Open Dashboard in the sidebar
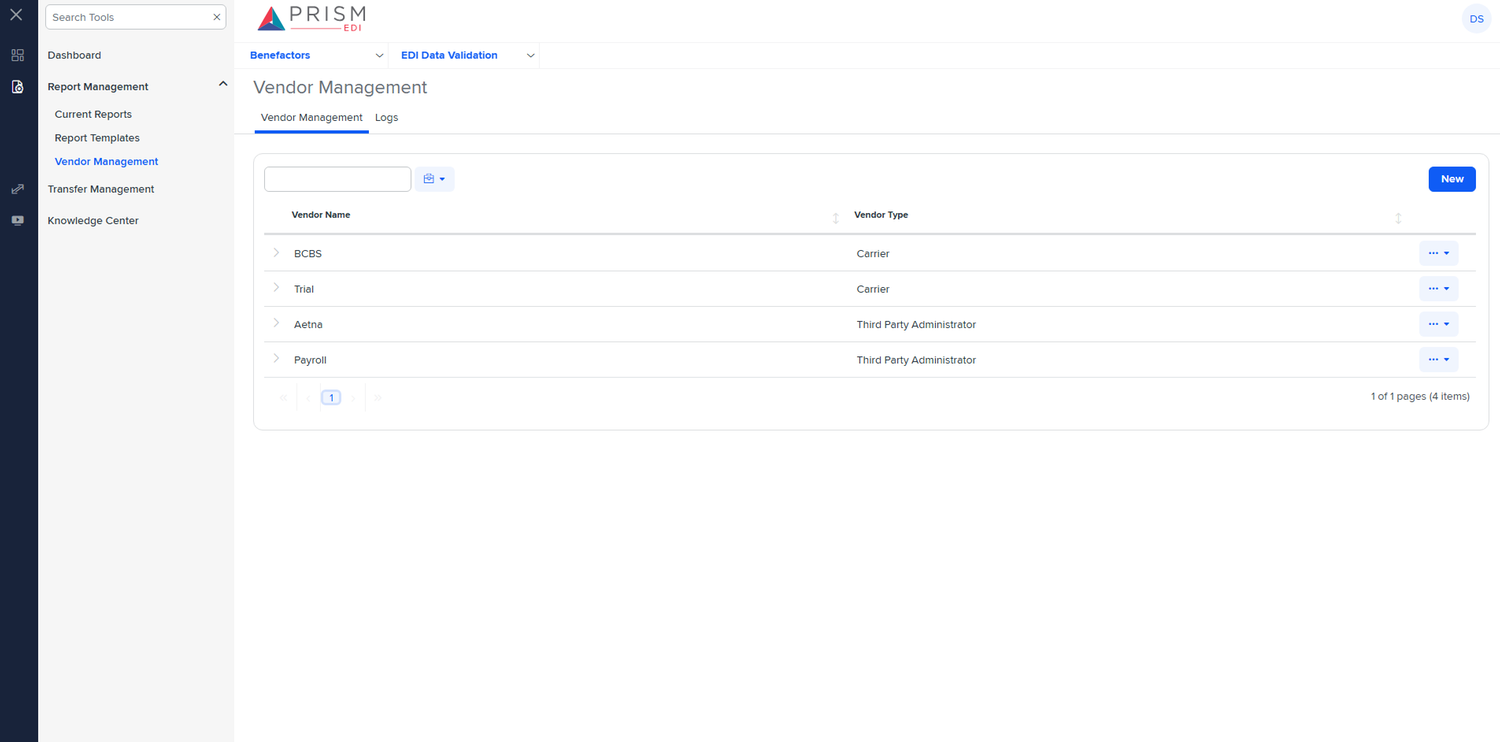Image resolution: width=1500 pixels, height=742 pixels. 74,55
